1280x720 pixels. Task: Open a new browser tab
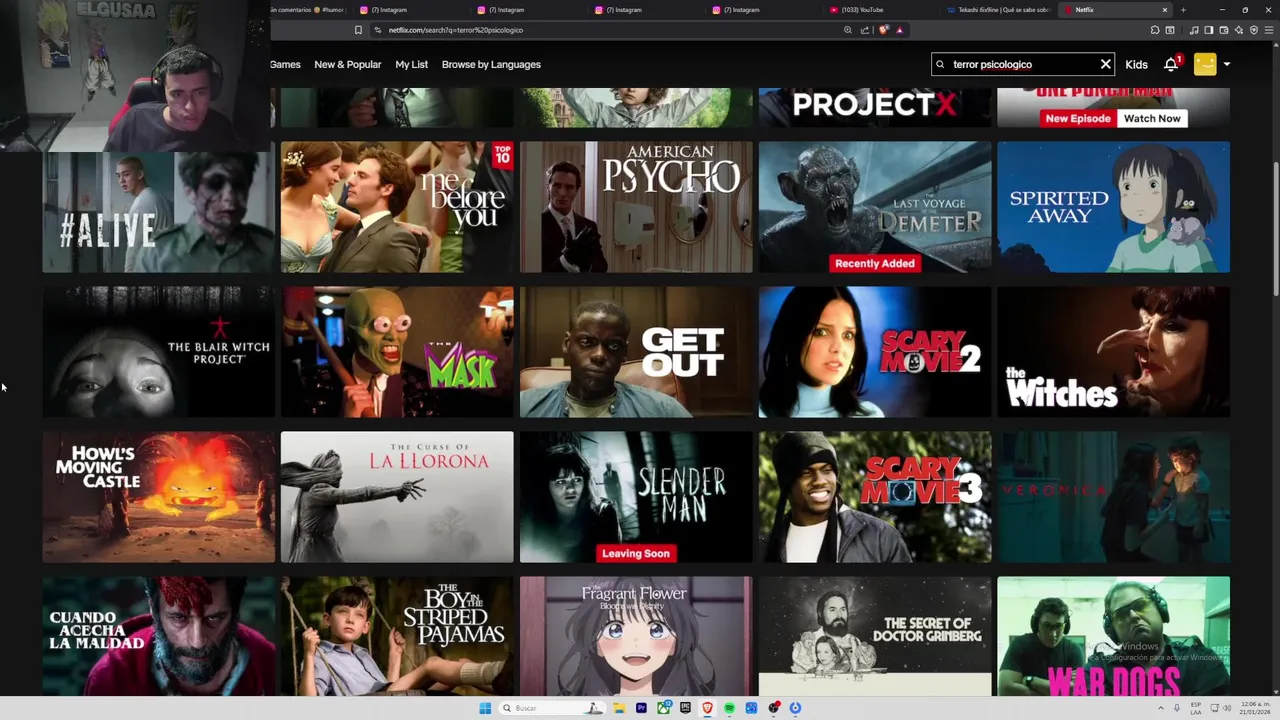pyautogui.click(x=1183, y=10)
